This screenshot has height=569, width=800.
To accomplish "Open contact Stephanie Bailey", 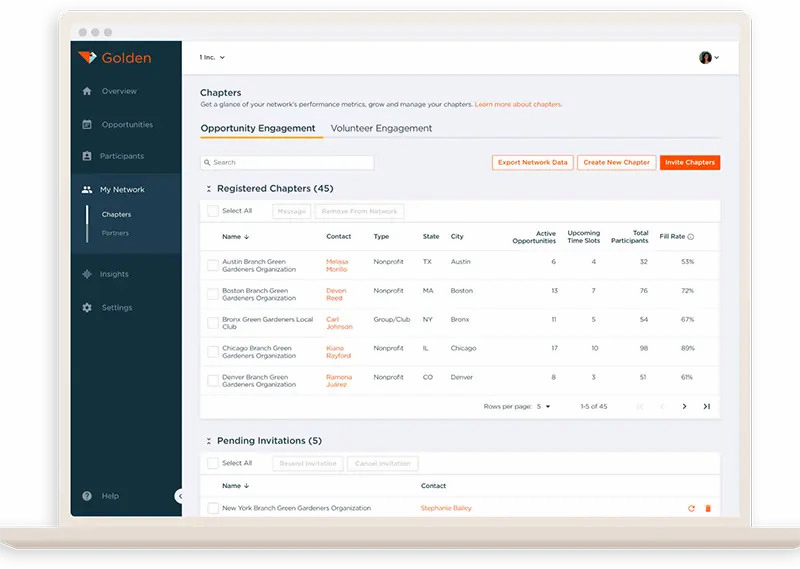I will [x=446, y=508].
